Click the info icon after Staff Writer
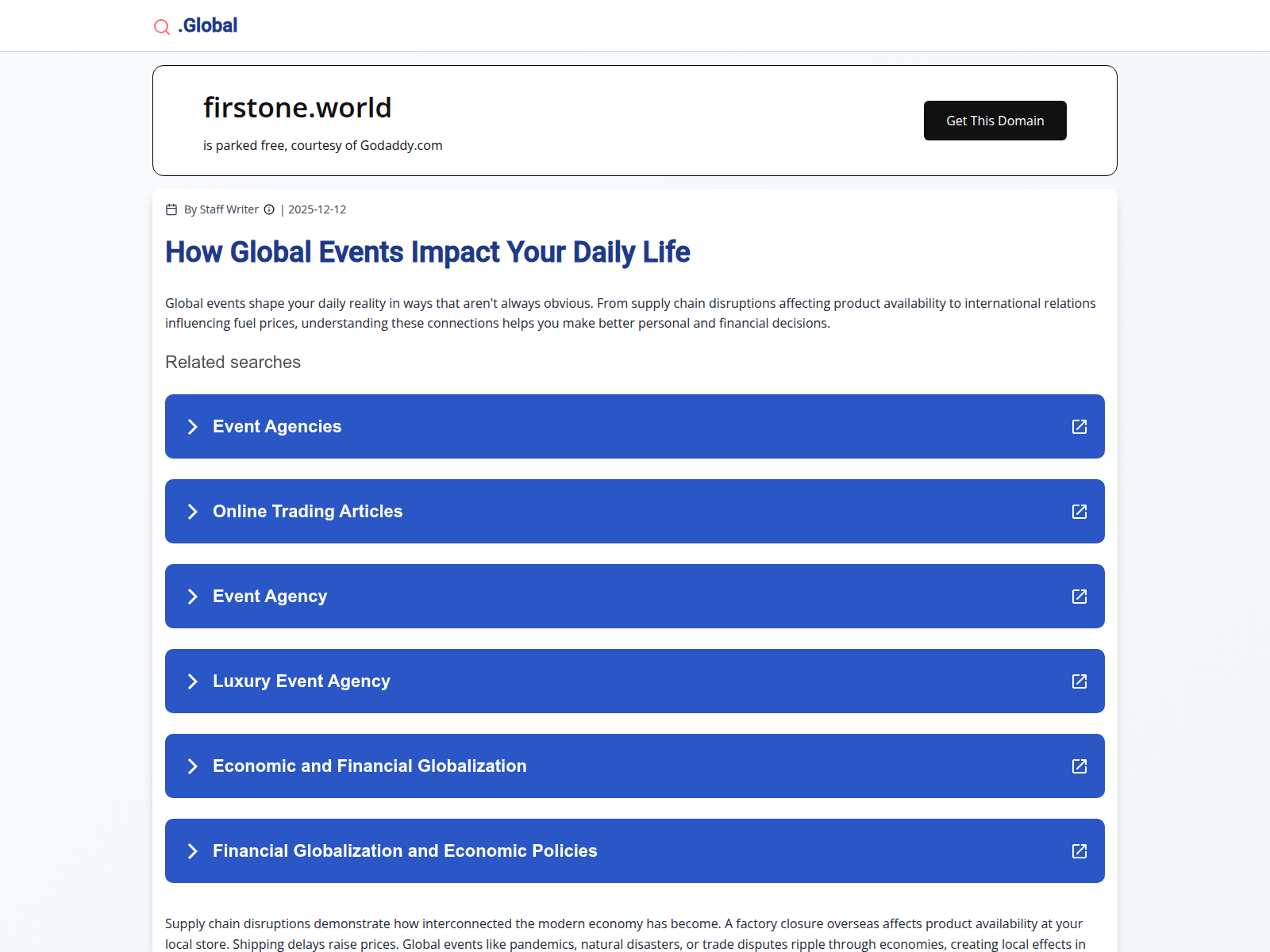Viewport: 1270px width, 952px height. point(269,209)
